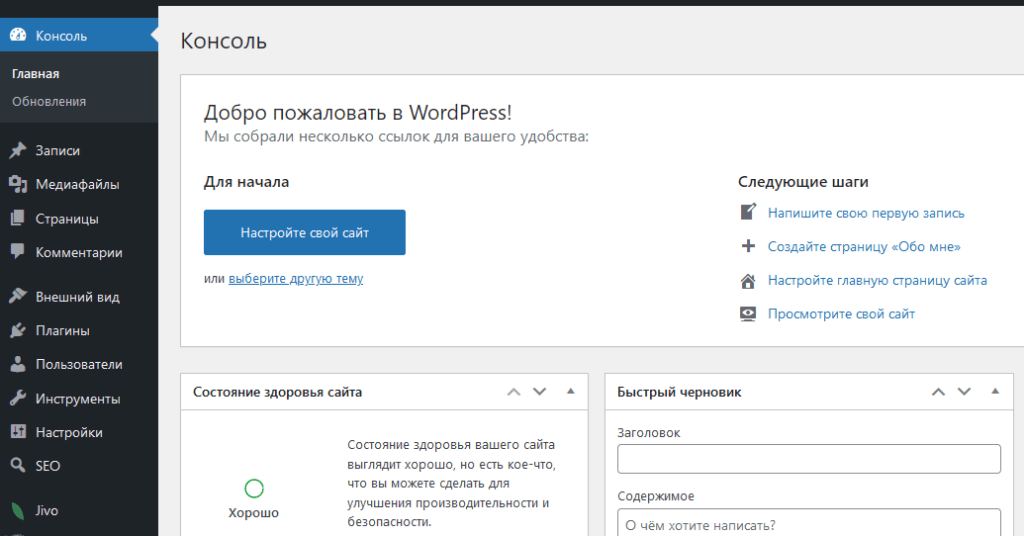Click the Состояние здоровья сайта widget title
This screenshot has height=536, width=1024.
(x=278, y=392)
